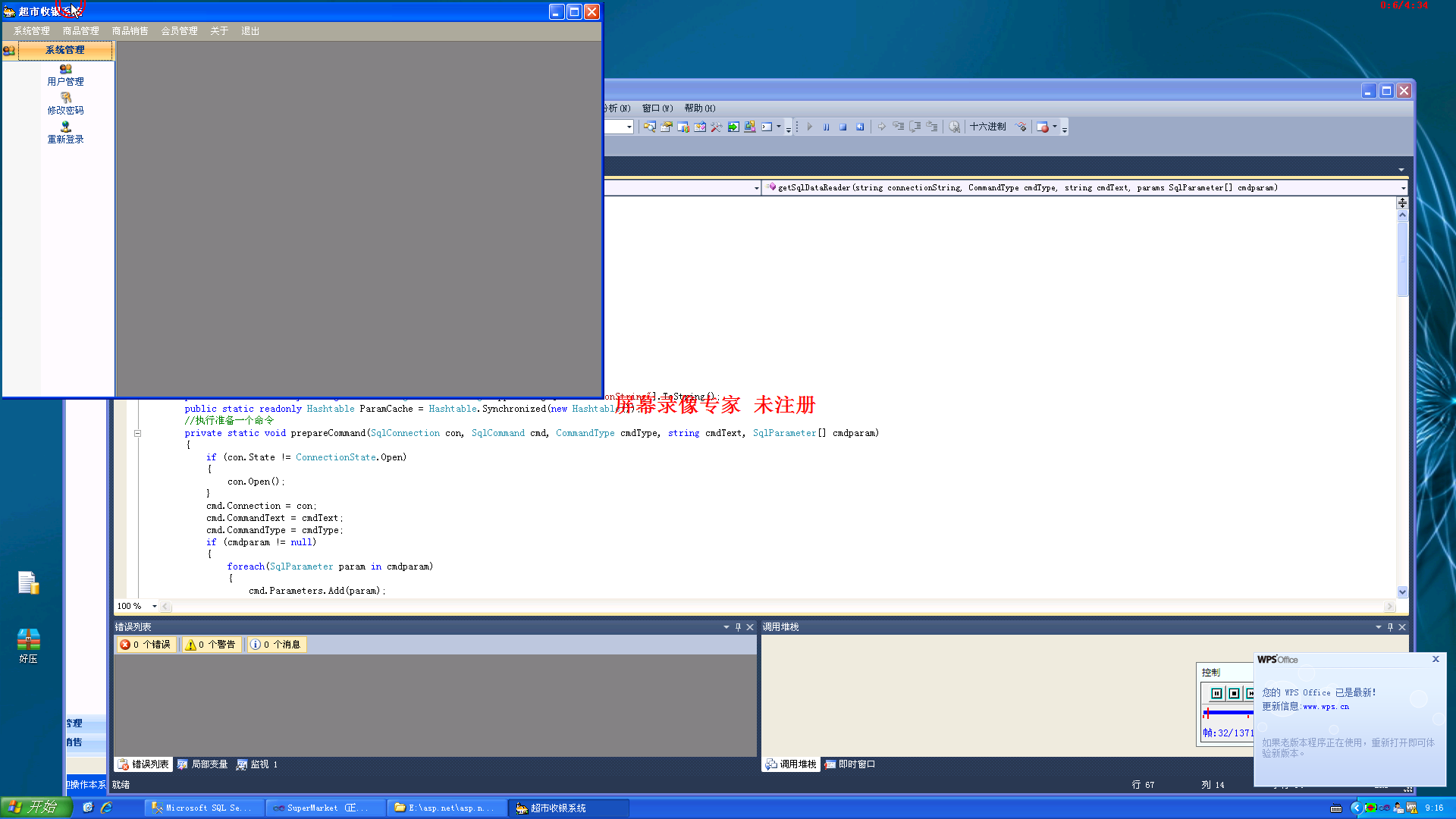Expand Breakpoints icon dropdown arrow
This screenshot has width=1456, height=819.
click(1055, 127)
